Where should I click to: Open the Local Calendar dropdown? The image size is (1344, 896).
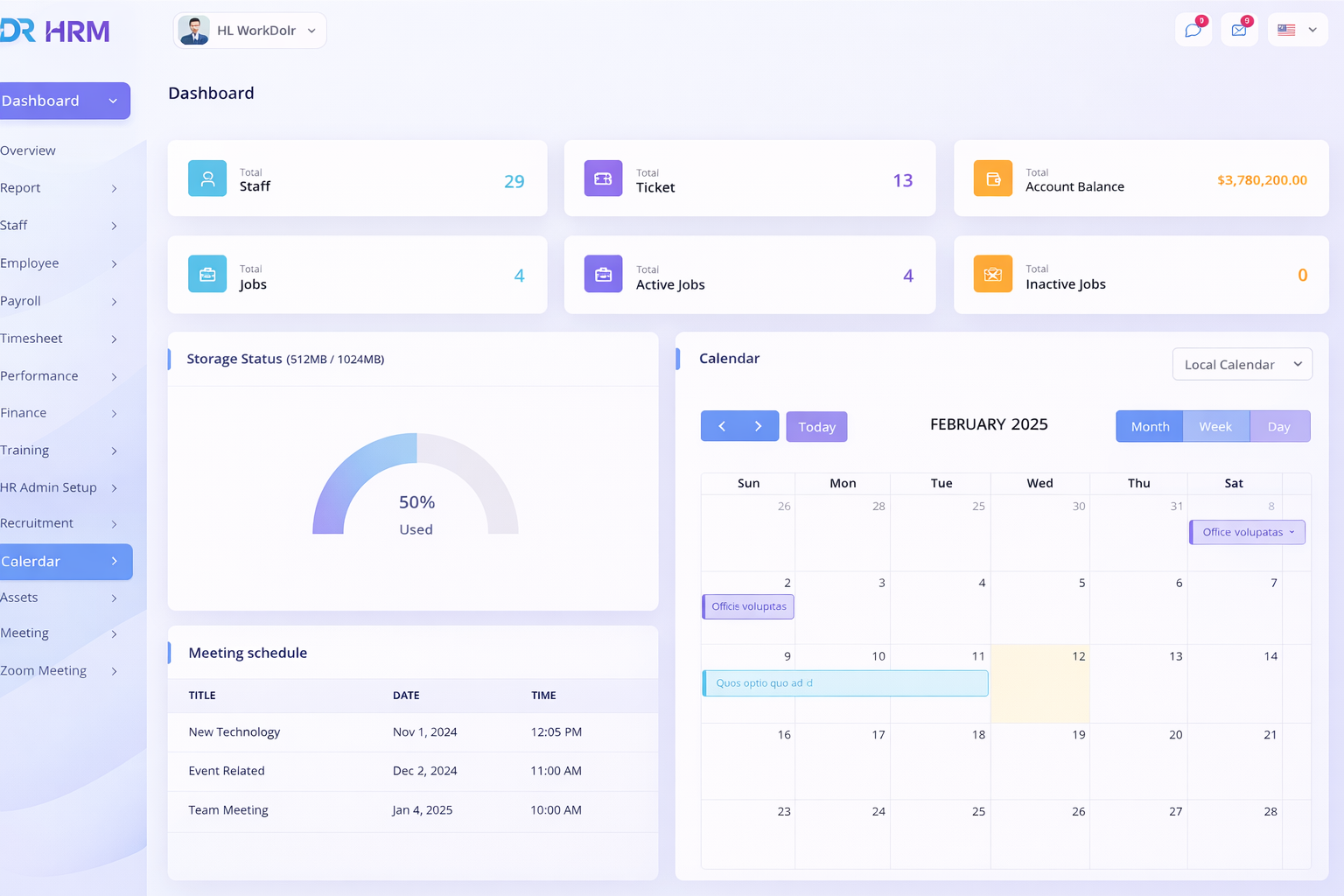click(1242, 364)
